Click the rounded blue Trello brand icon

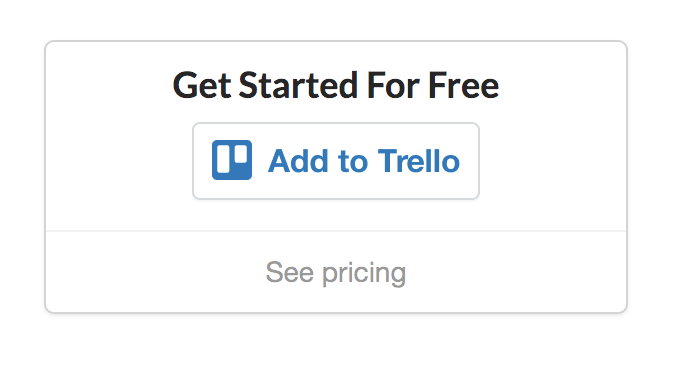coord(232,160)
